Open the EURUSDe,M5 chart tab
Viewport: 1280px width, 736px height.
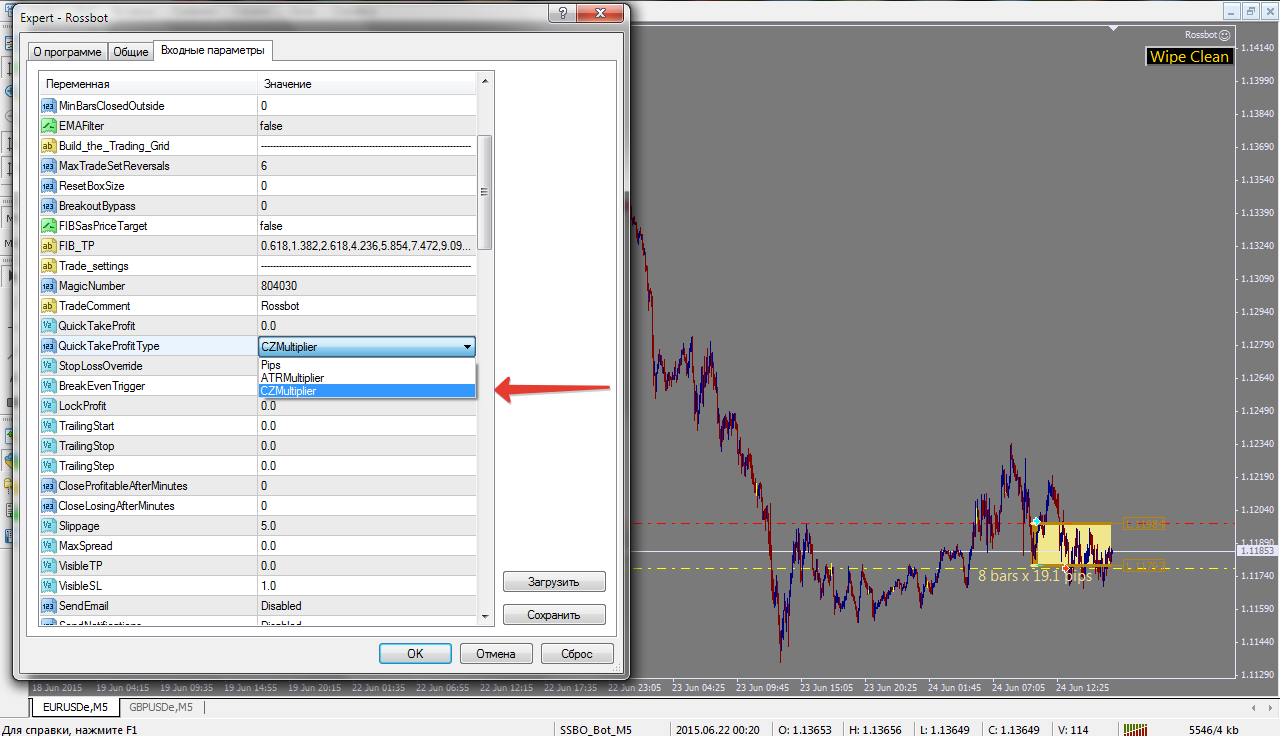tap(75, 707)
